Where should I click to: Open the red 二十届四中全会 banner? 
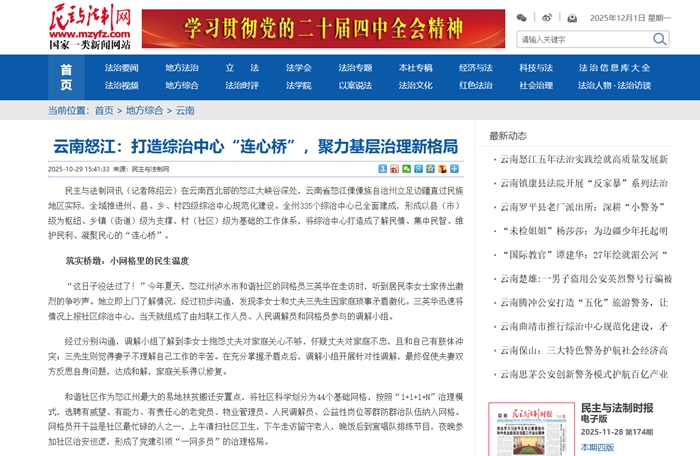tap(322, 28)
